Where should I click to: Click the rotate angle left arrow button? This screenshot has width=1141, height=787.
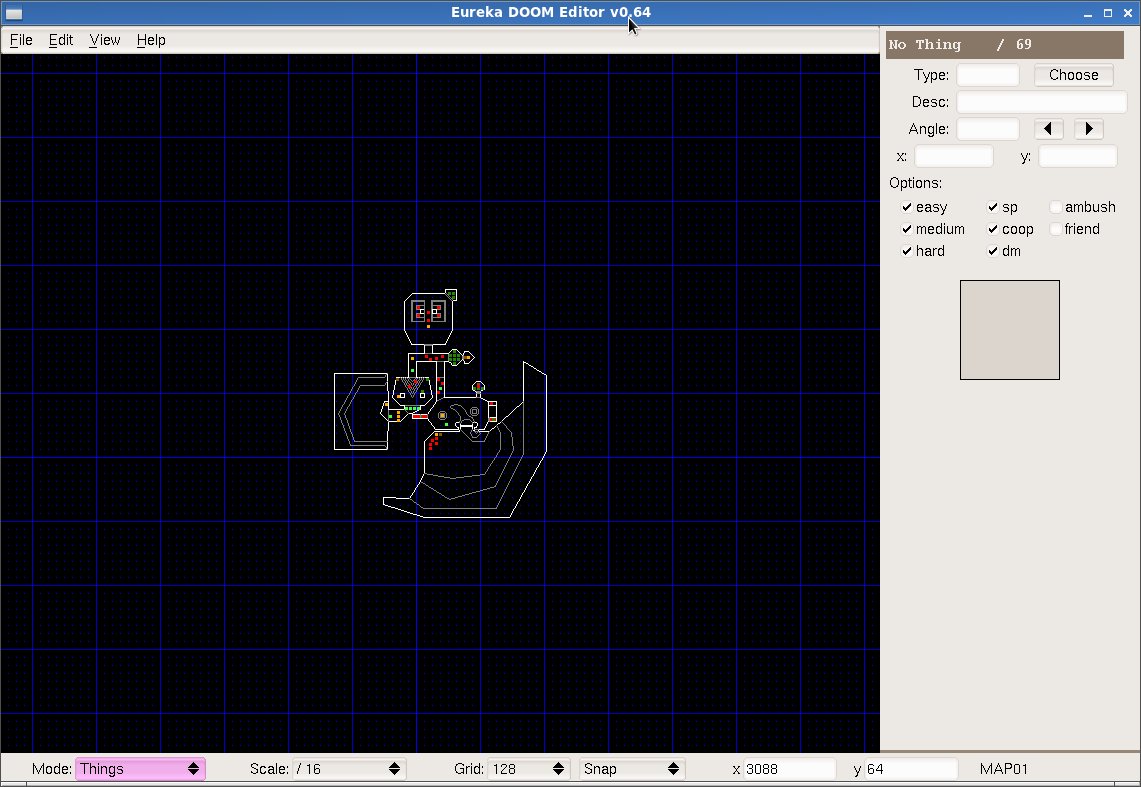[1049, 129]
